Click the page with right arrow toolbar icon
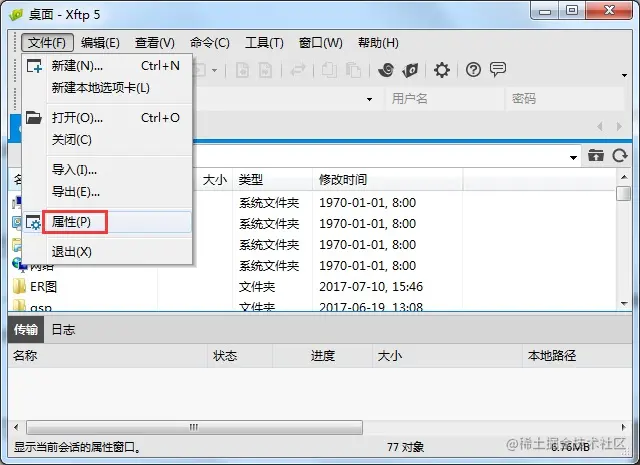 coord(266,70)
